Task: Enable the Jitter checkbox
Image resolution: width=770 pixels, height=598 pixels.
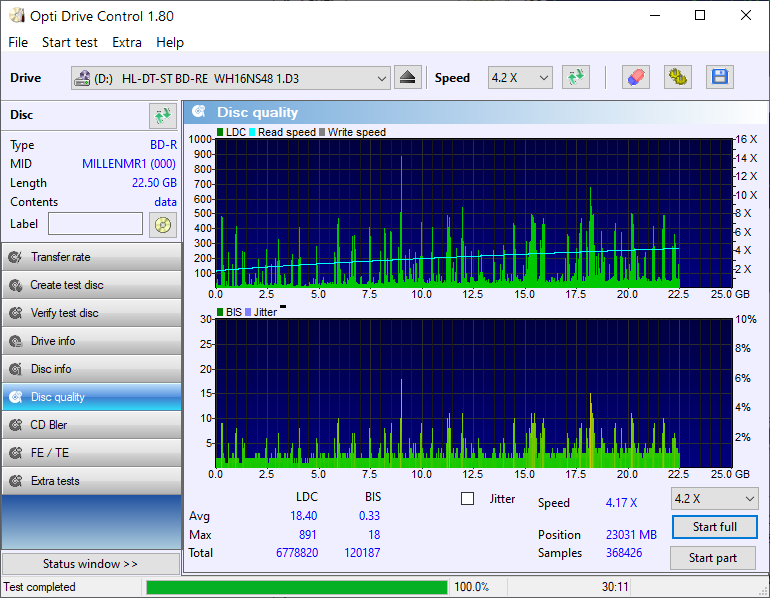Action: 468,499
